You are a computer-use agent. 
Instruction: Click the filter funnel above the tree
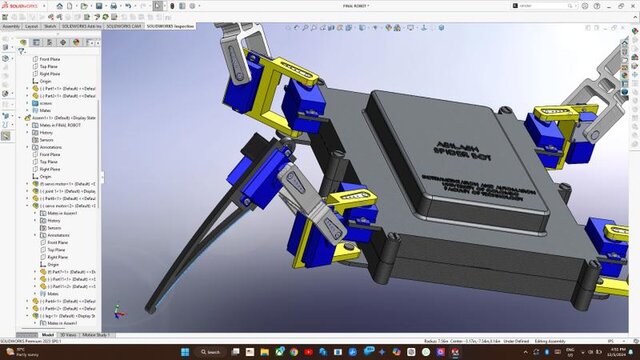(x=21, y=51)
